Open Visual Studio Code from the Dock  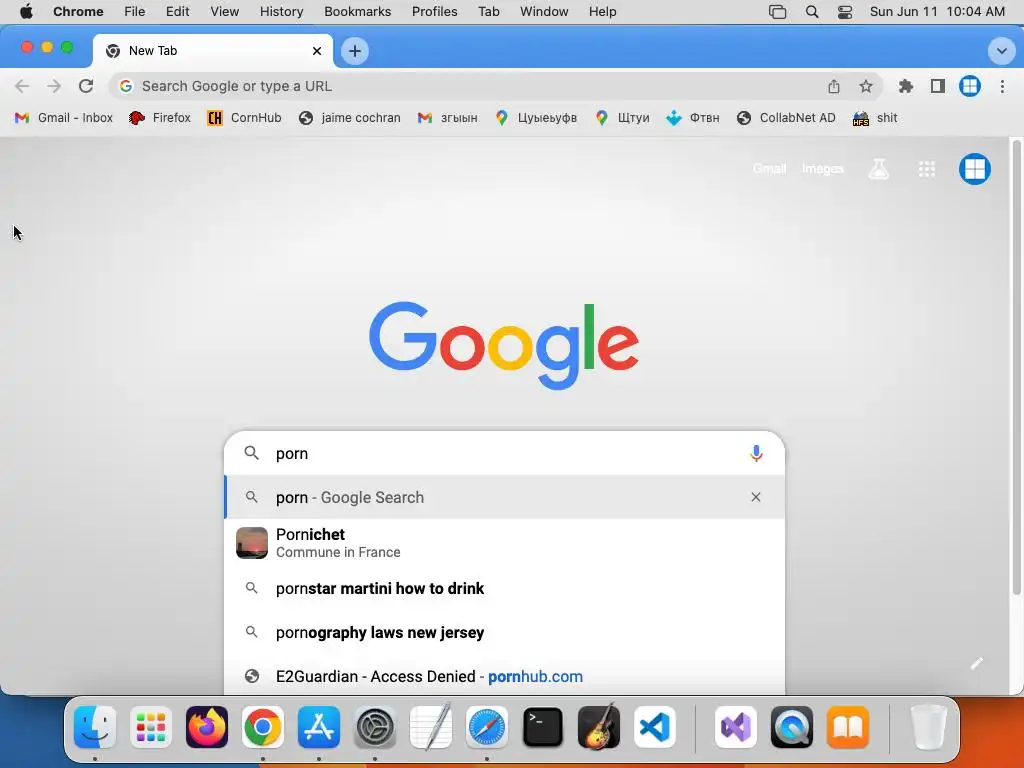tap(654, 727)
